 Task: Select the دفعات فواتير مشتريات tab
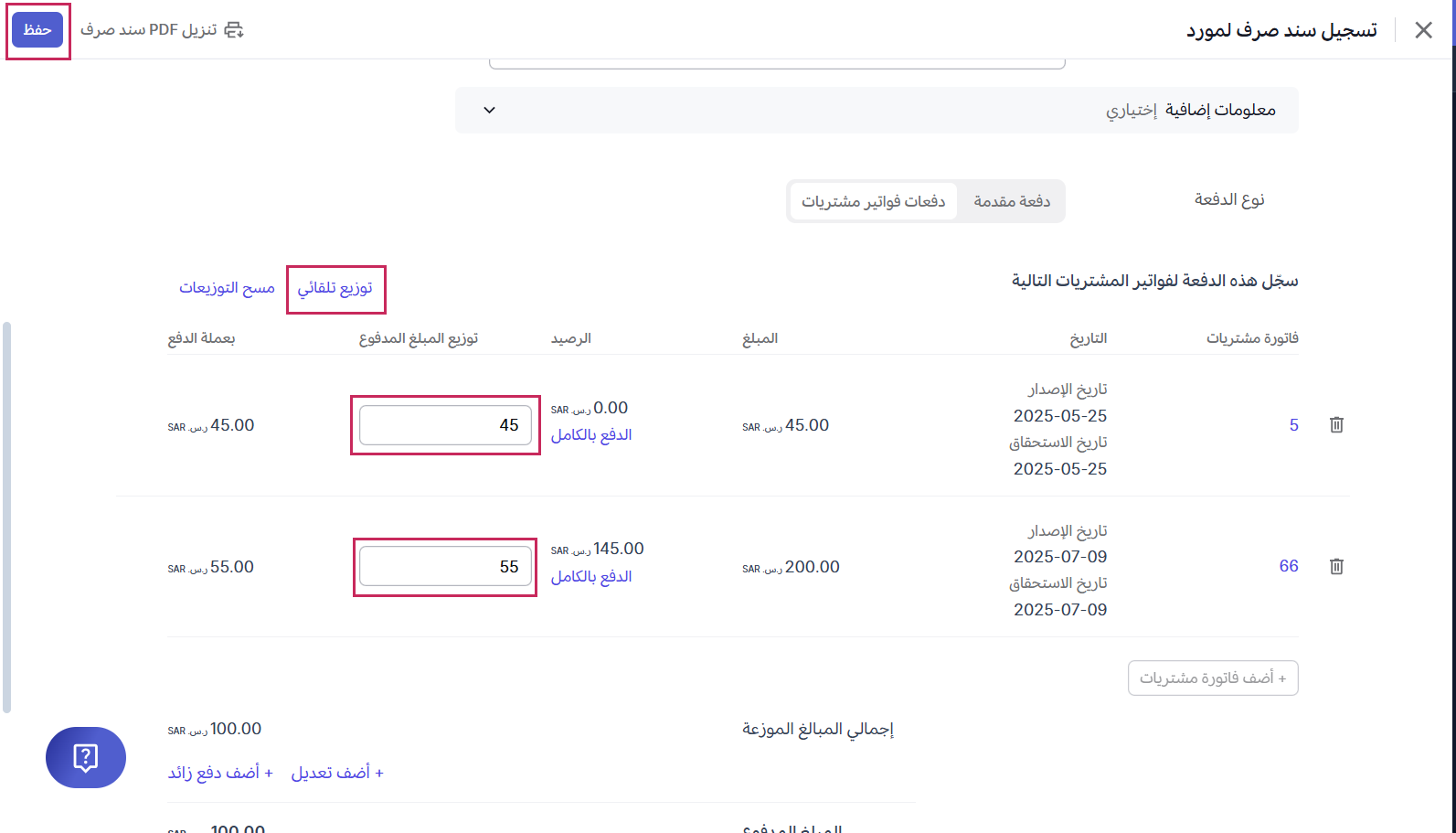click(x=873, y=201)
